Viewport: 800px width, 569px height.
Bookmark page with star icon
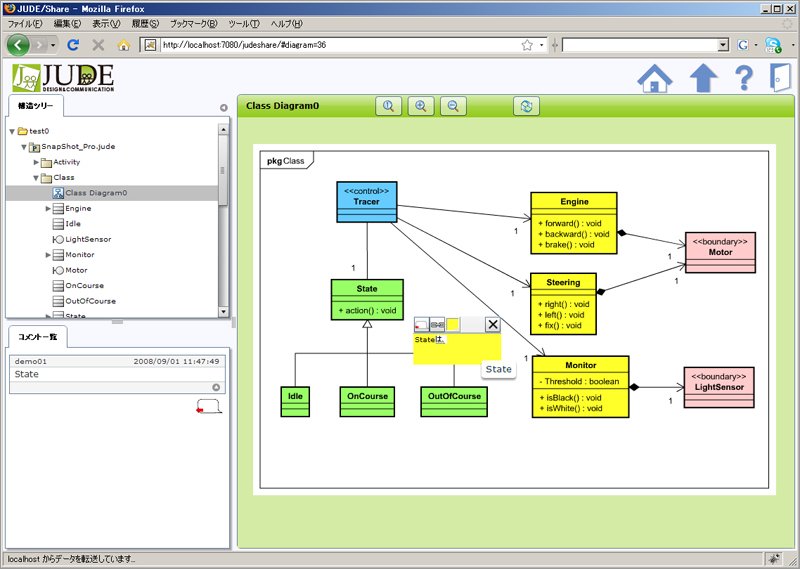click(x=527, y=45)
